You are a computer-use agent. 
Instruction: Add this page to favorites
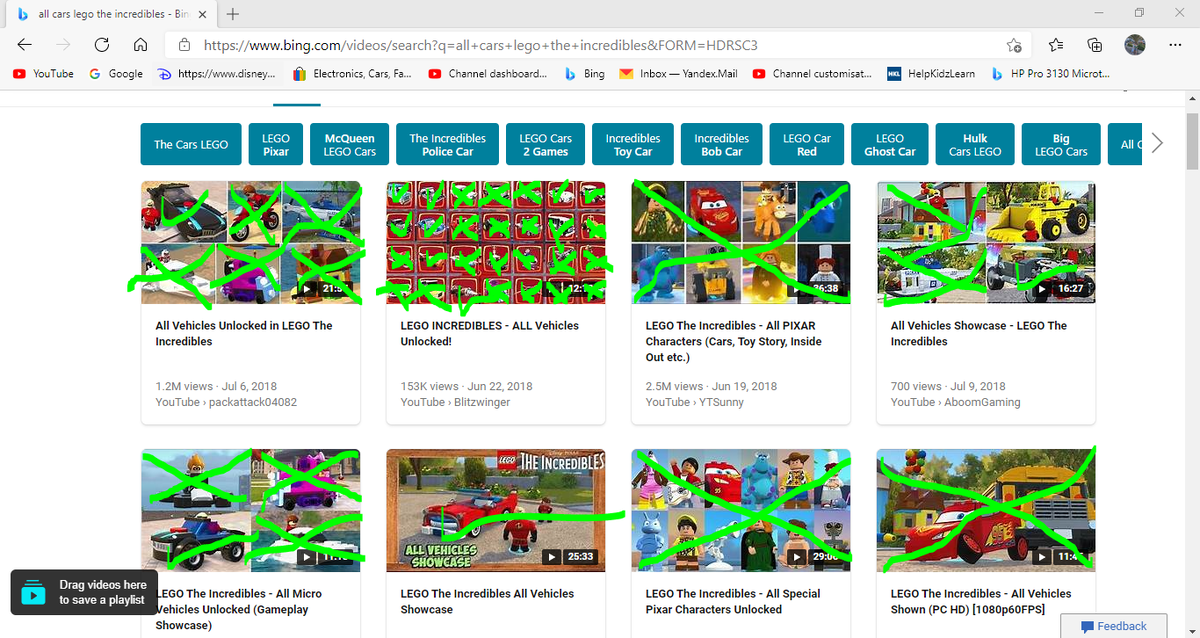(x=1014, y=45)
